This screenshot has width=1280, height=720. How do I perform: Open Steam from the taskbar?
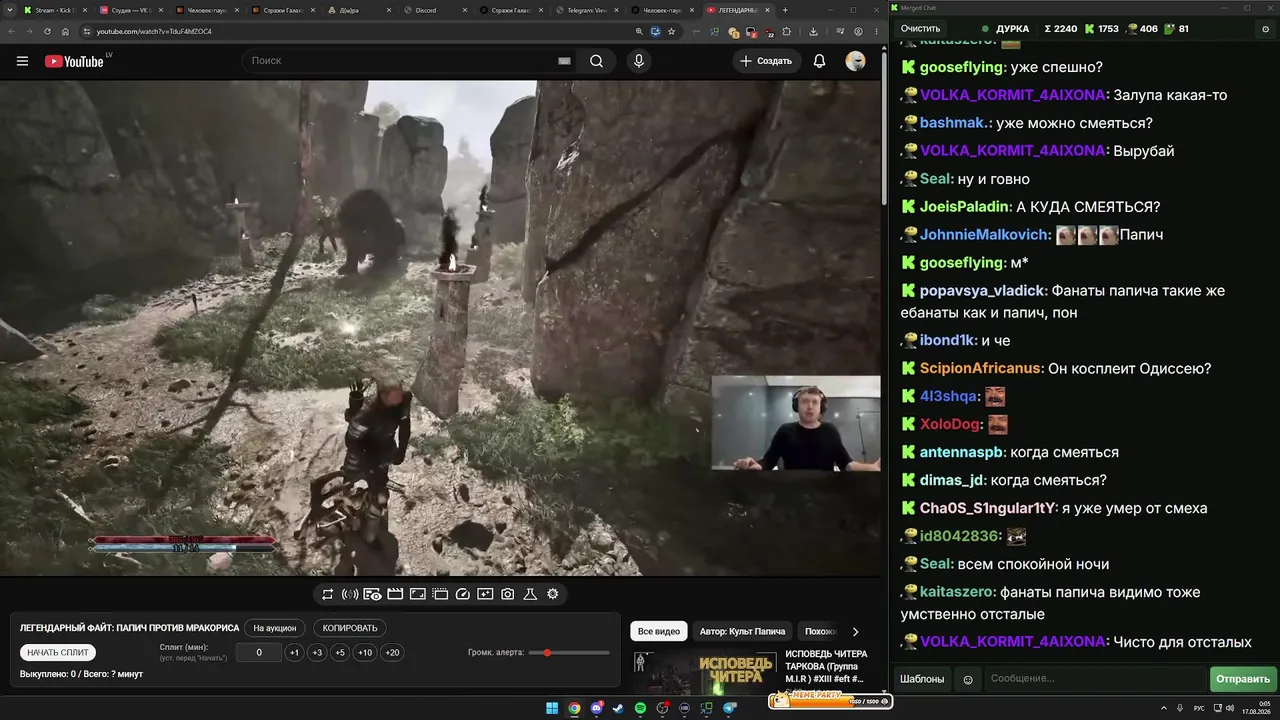tap(618, 709)
